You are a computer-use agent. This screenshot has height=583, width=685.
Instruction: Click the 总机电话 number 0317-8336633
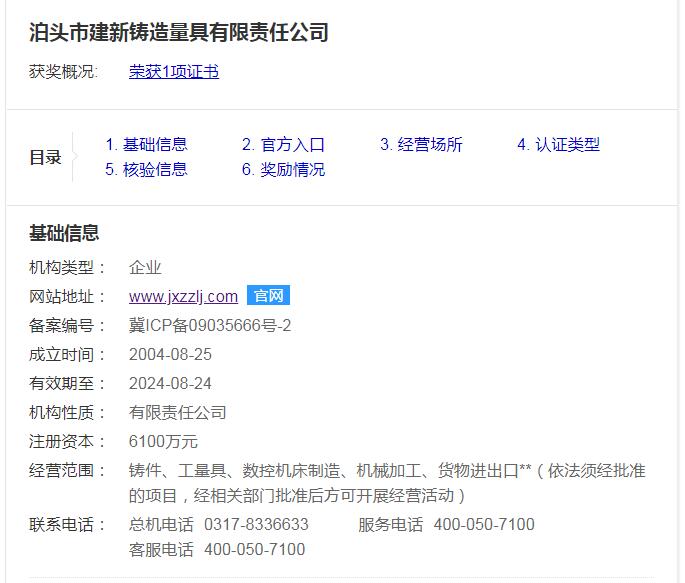click(256, 524)
